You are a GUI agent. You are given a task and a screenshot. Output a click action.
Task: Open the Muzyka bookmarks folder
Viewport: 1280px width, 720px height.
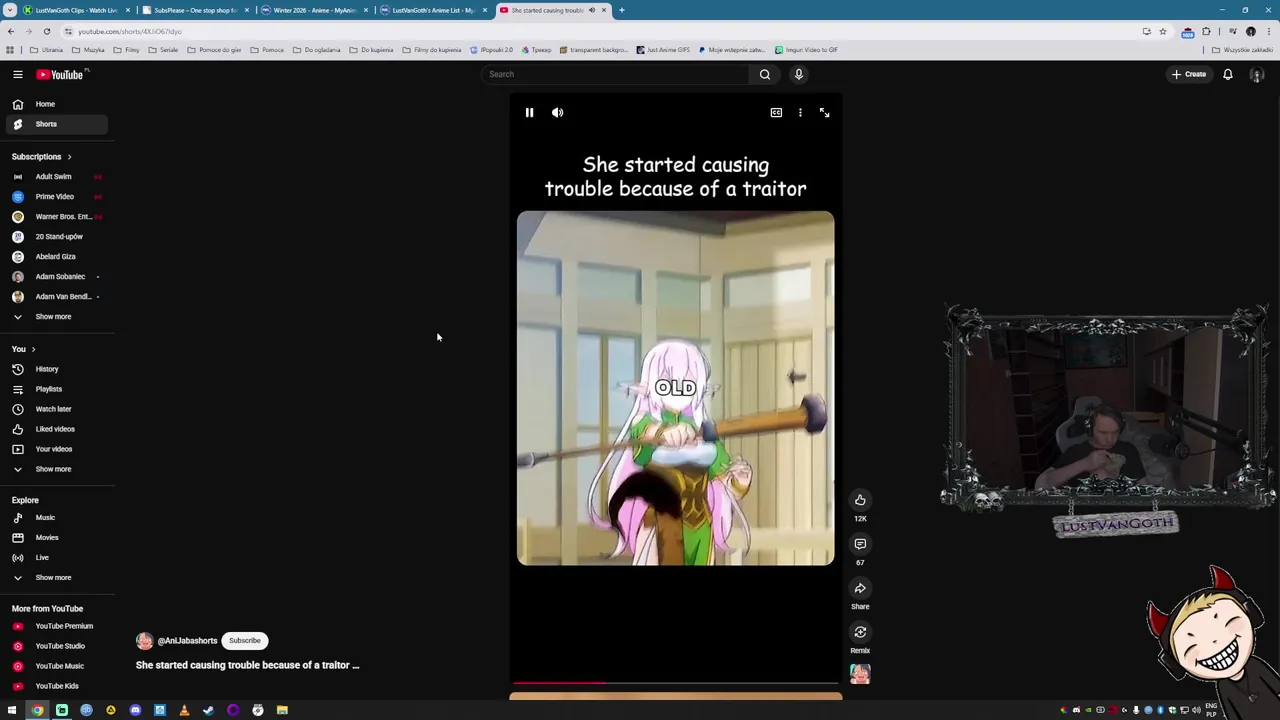click(91, 50)
